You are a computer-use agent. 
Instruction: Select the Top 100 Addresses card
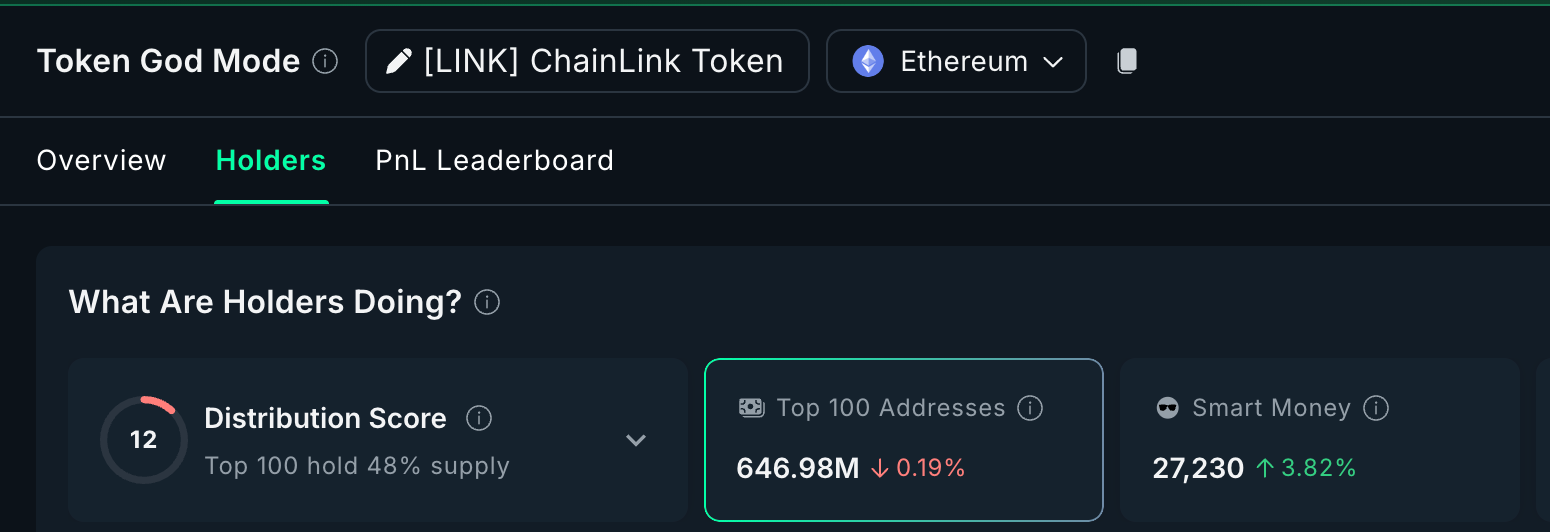coord(903,440)
